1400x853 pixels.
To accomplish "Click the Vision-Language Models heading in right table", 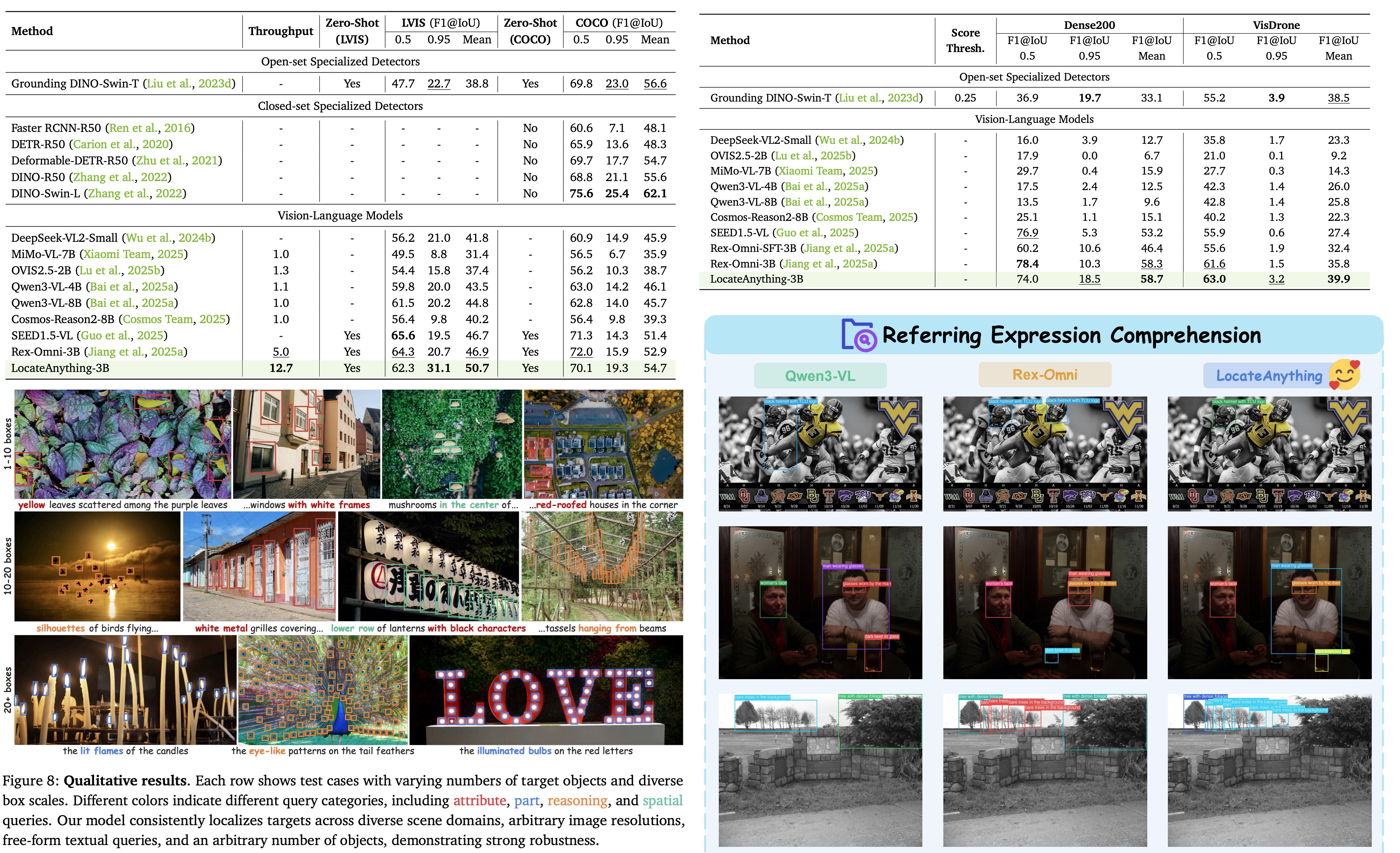I will point(1034,119).
